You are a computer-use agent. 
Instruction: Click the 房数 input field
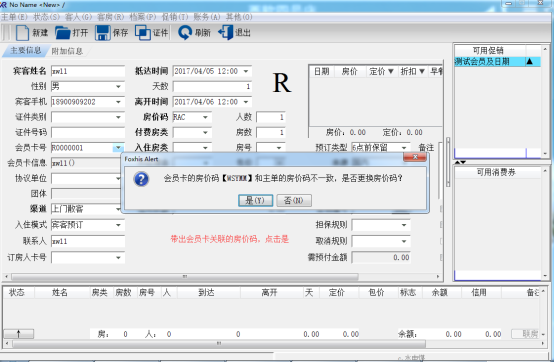click(x=271, y=132)
